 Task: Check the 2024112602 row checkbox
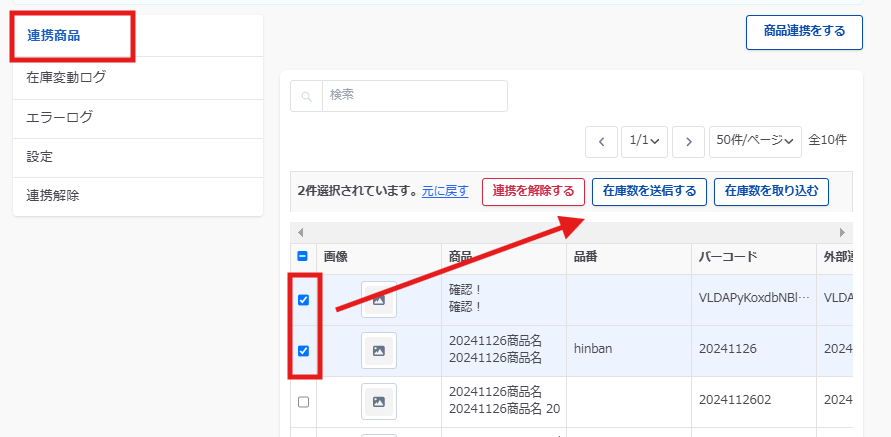tap(303, 402)
